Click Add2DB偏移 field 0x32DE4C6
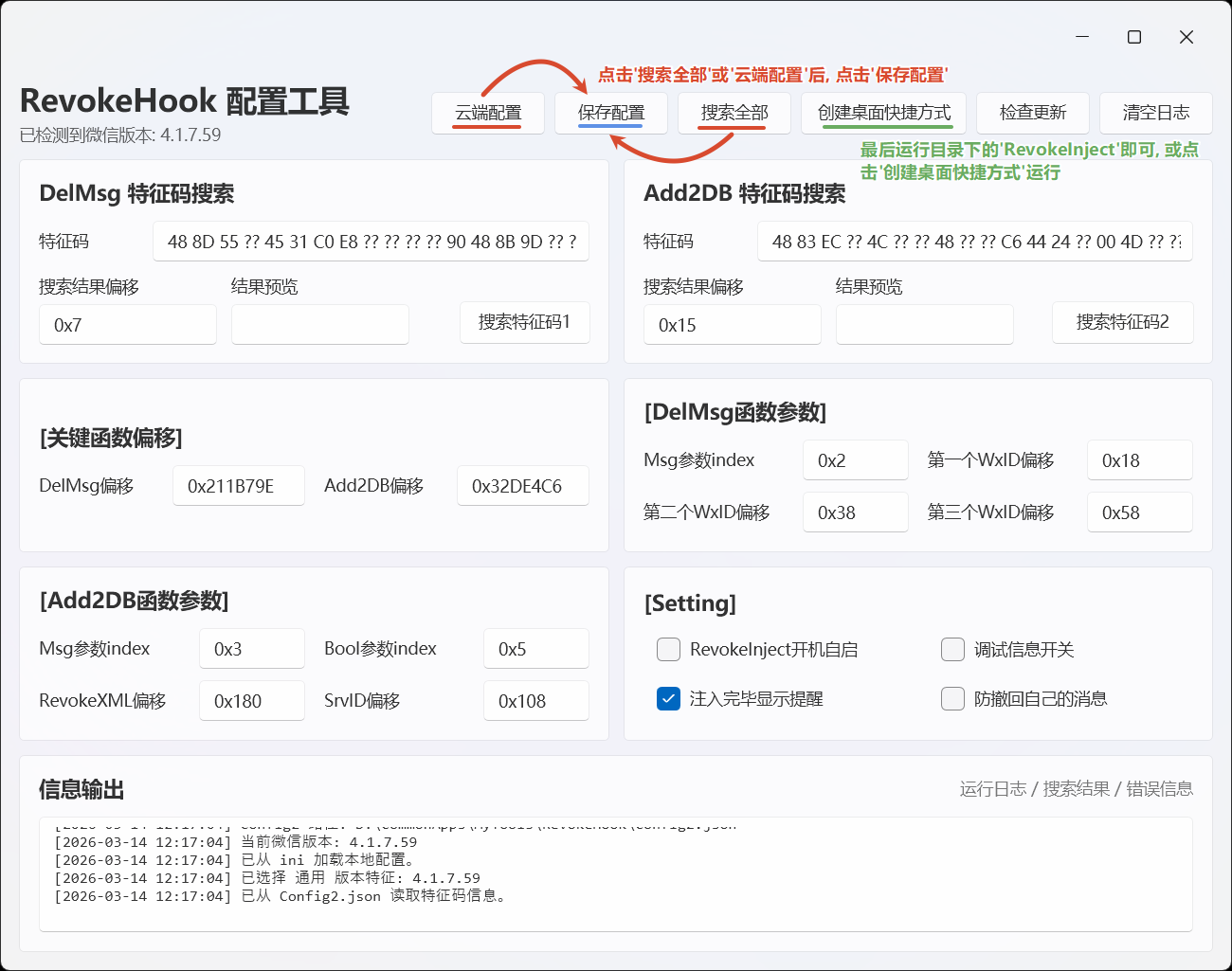Image resolution: width=1232 pixels, height=971 pixels. pyautogui.click(x=523, y=486)
